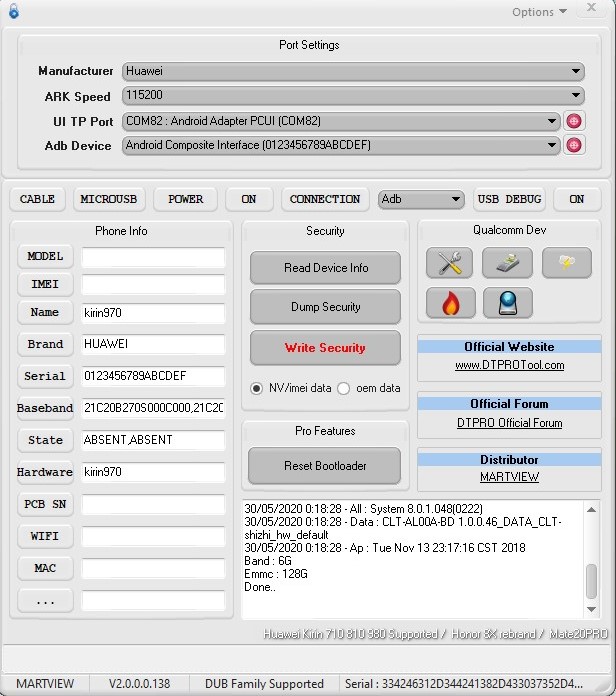Click the CABLE button

[37, 199]
